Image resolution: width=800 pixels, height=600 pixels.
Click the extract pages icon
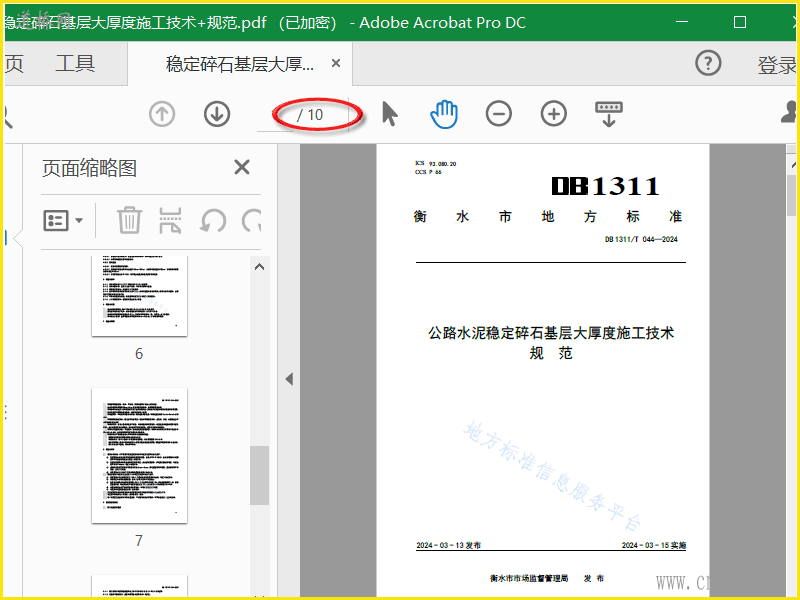(x=170, y=220)
